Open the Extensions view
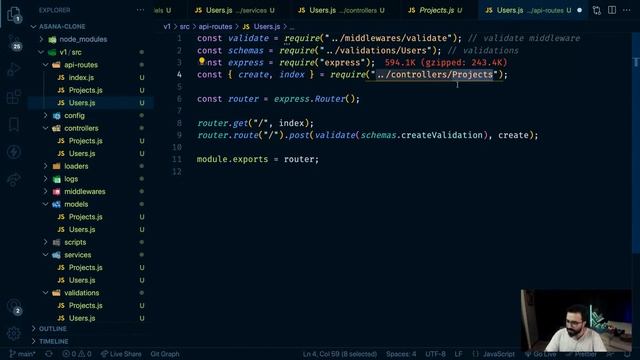This screenshot has height=360, width=640. [x=14, y=97]
